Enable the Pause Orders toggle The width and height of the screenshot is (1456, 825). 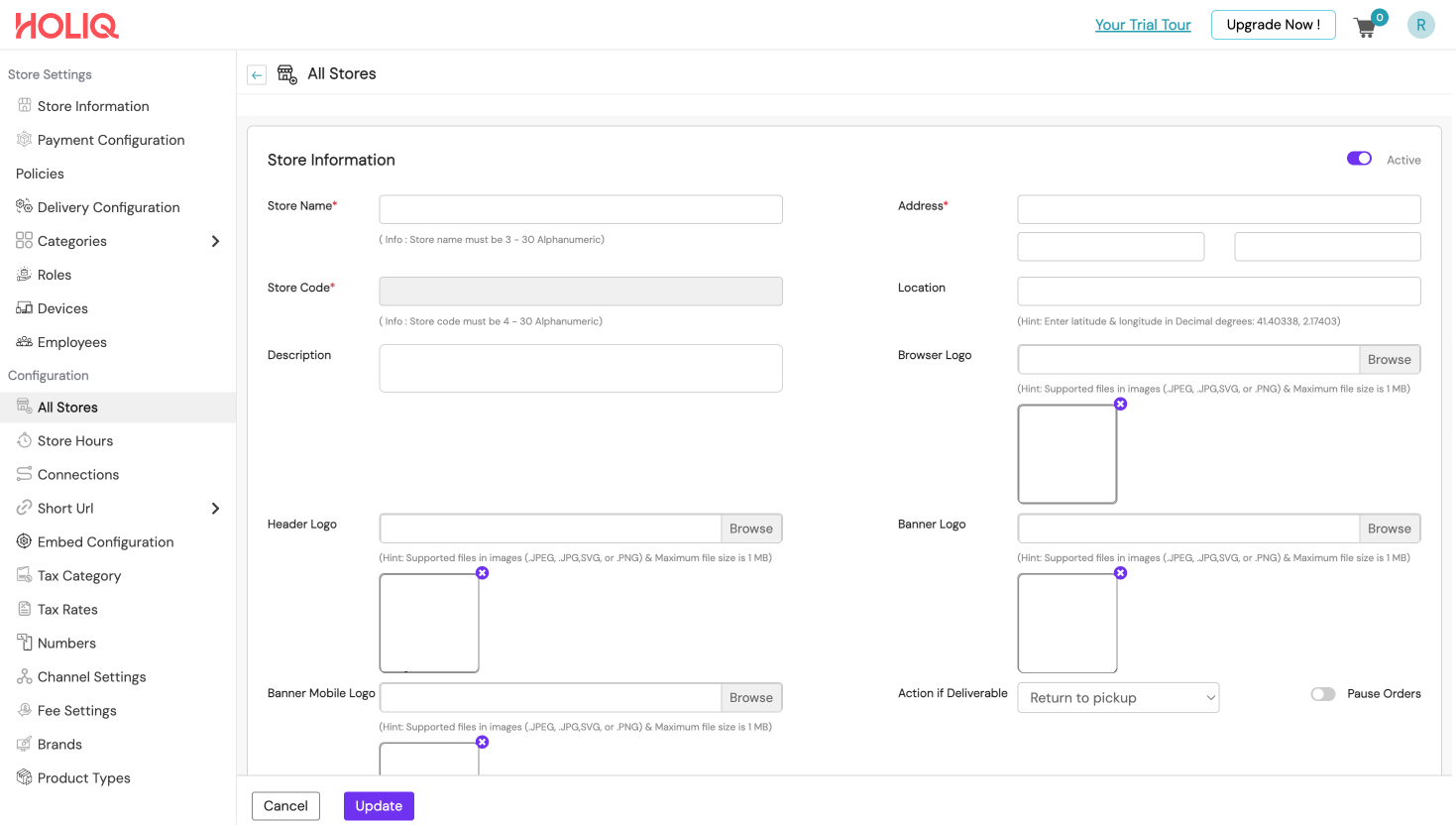[x=1323, y=694]
